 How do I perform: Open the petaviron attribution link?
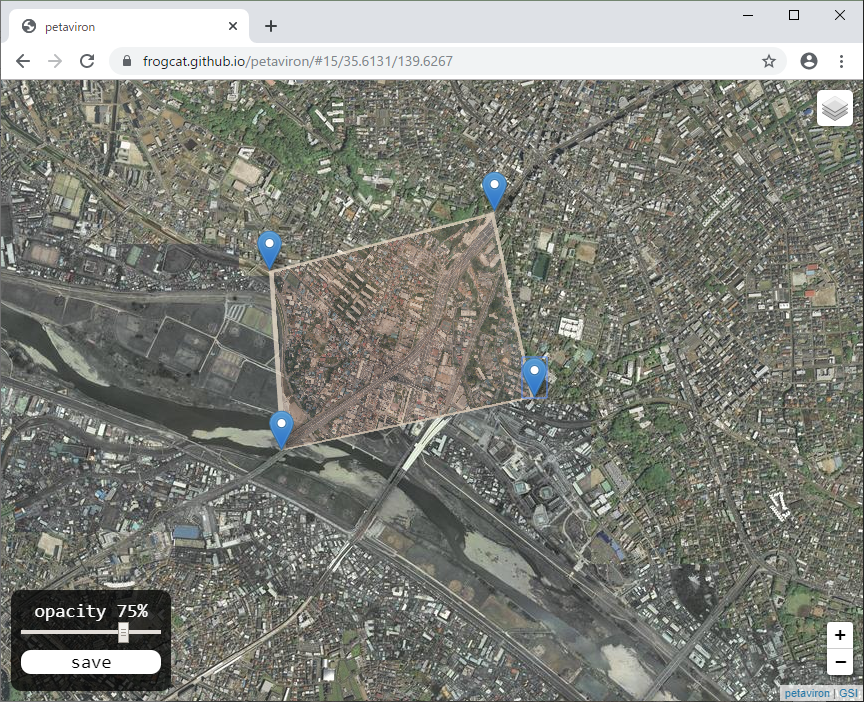coord(807,693)
